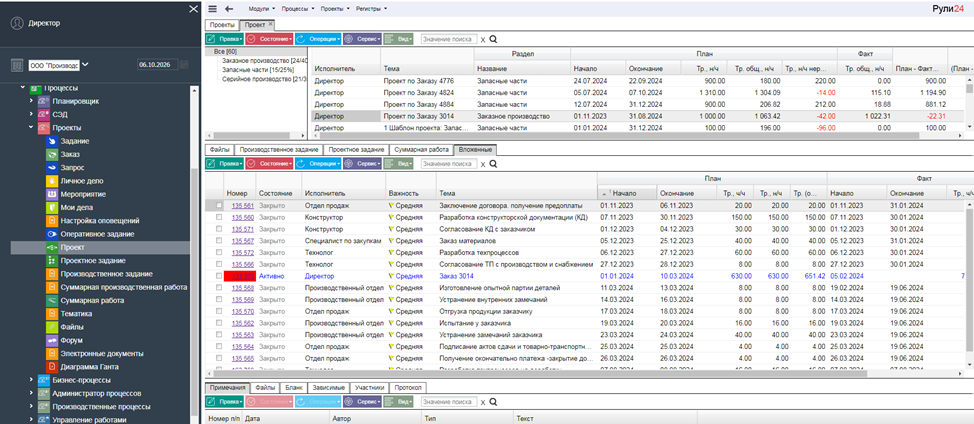Click red highlighted number cell of active row
The height and width of the screenshot is (424, 974).
pos(239,276)
